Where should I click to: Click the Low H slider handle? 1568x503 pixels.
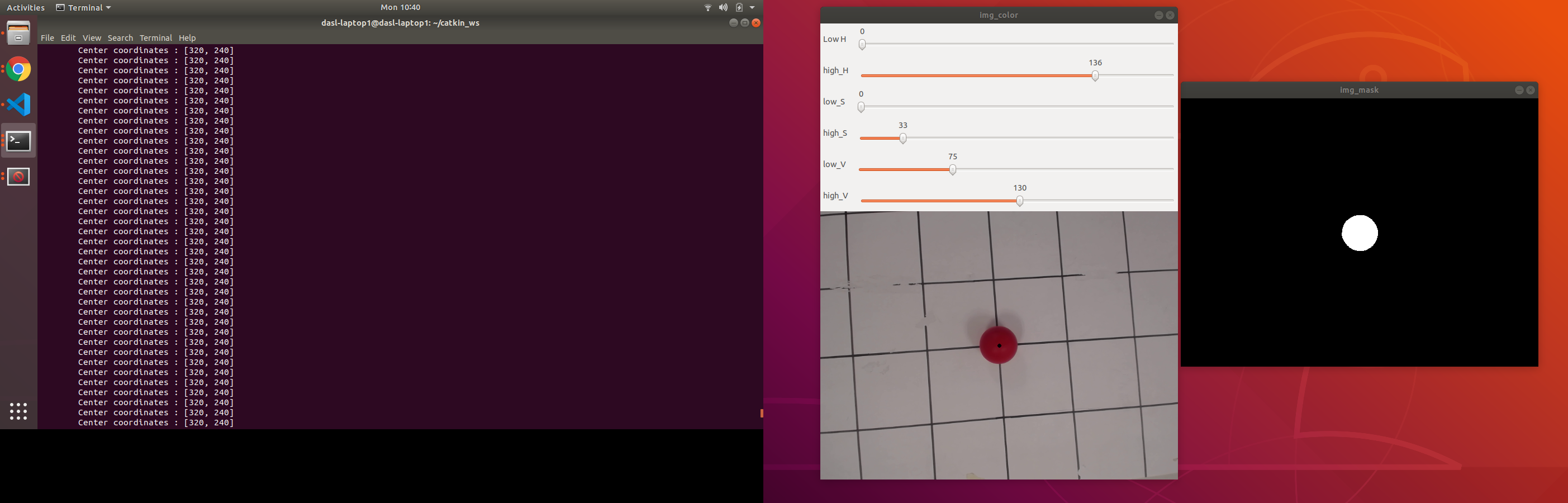[x=862, y=45]
